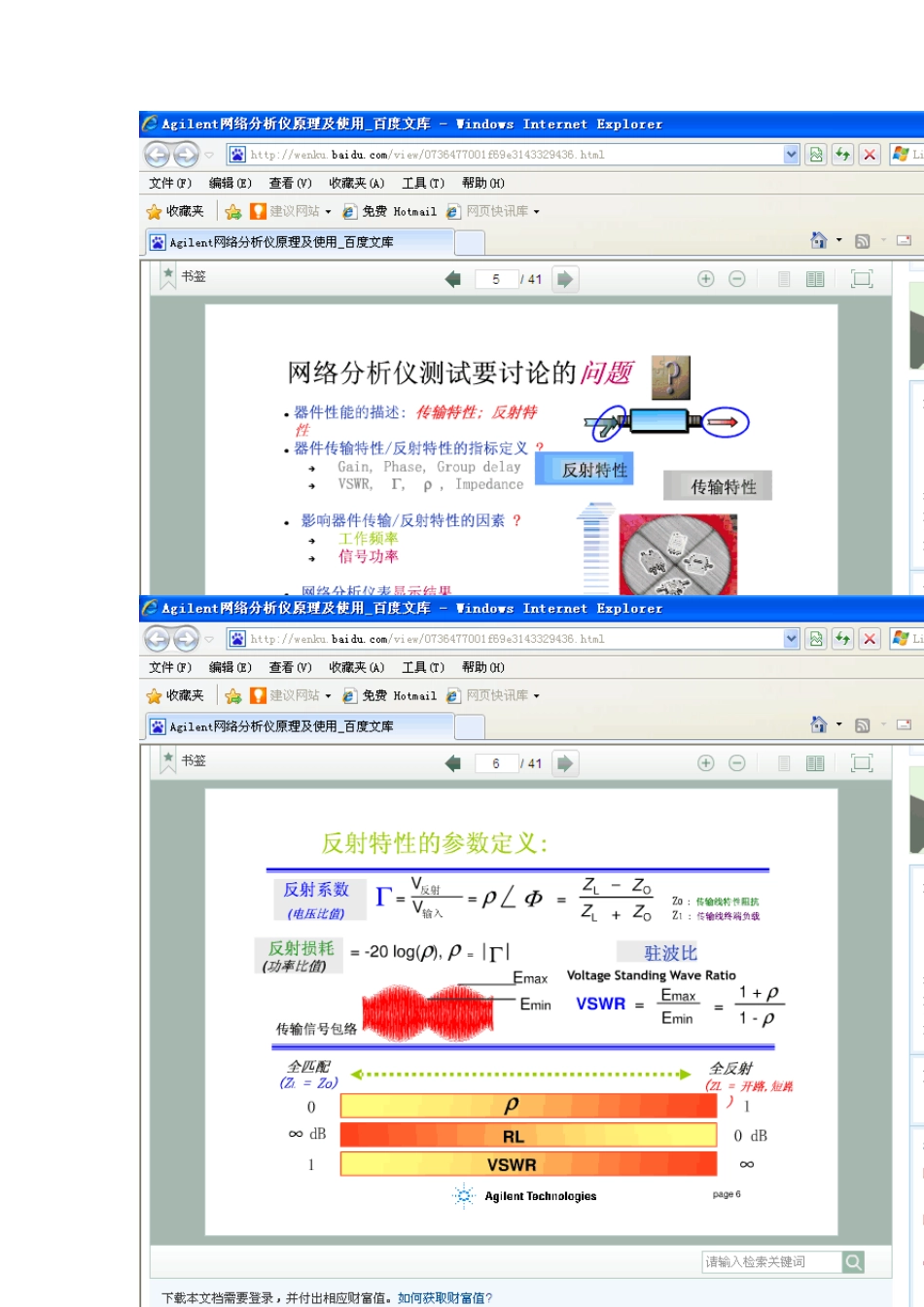Image resolution: width=924 pixels, height=1307 pixels.
Task: Enter fullscreen in the page 5 viewer
Action: (x=862, y=279)
